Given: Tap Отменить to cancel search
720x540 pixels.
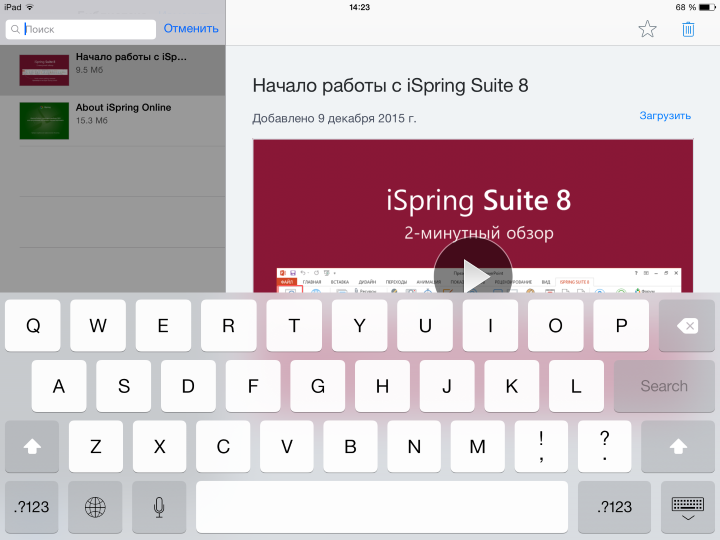Looking at the screenshot, I should click(191, 28).
